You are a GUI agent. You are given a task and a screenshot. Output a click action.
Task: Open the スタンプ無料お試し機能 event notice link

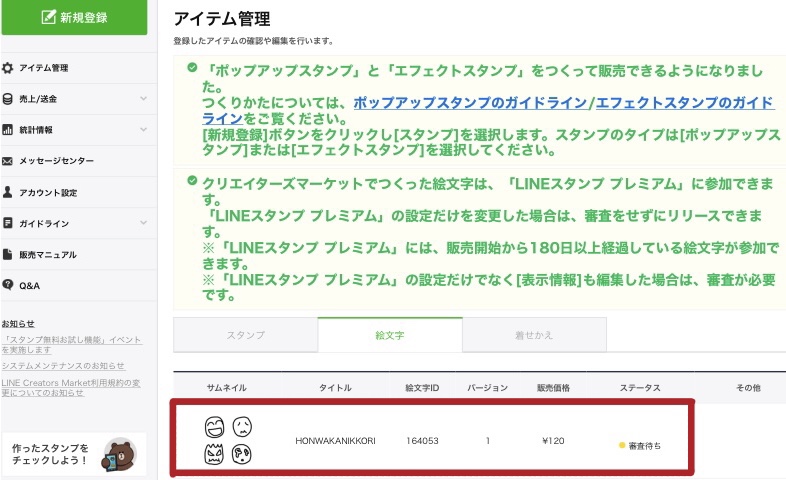[72, 345]
